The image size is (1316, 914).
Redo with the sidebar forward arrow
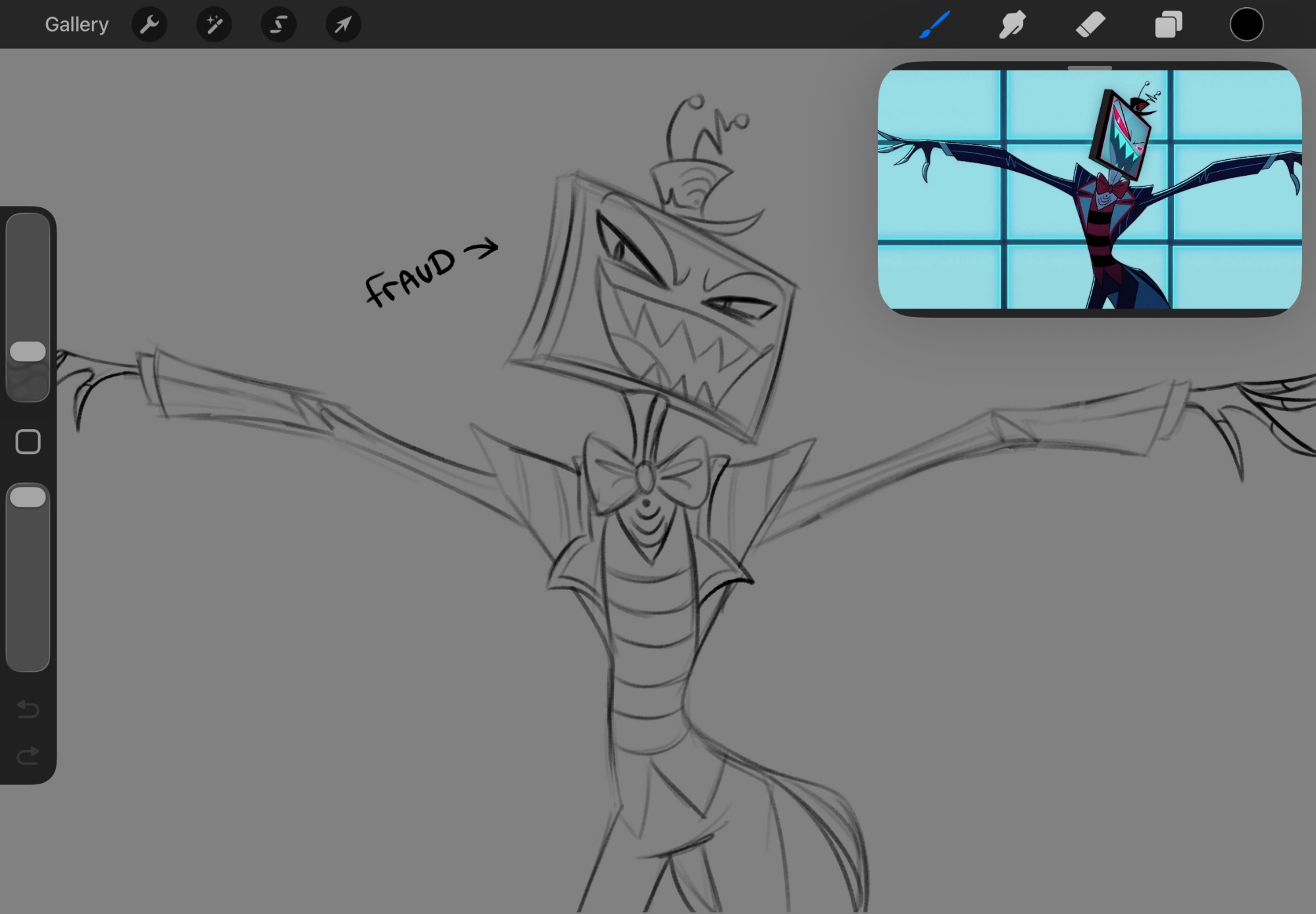pos(28,756)
